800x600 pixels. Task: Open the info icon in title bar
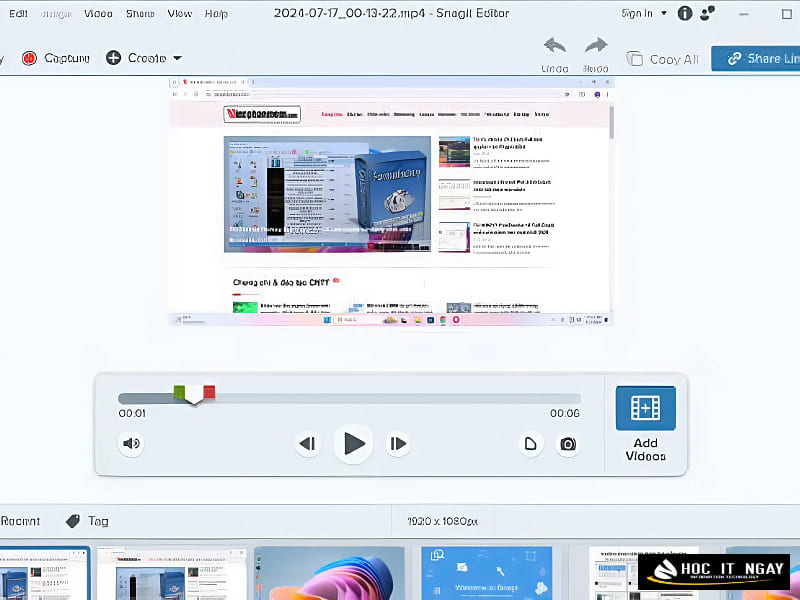(x=685, y=14)
